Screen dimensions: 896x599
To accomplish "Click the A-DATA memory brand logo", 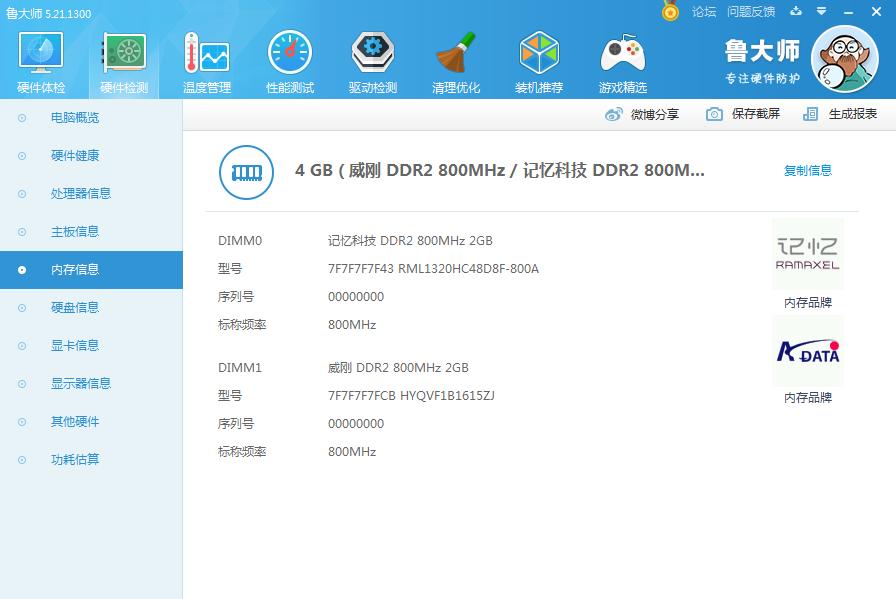I will pyautogui.click(x=808, y=352).
